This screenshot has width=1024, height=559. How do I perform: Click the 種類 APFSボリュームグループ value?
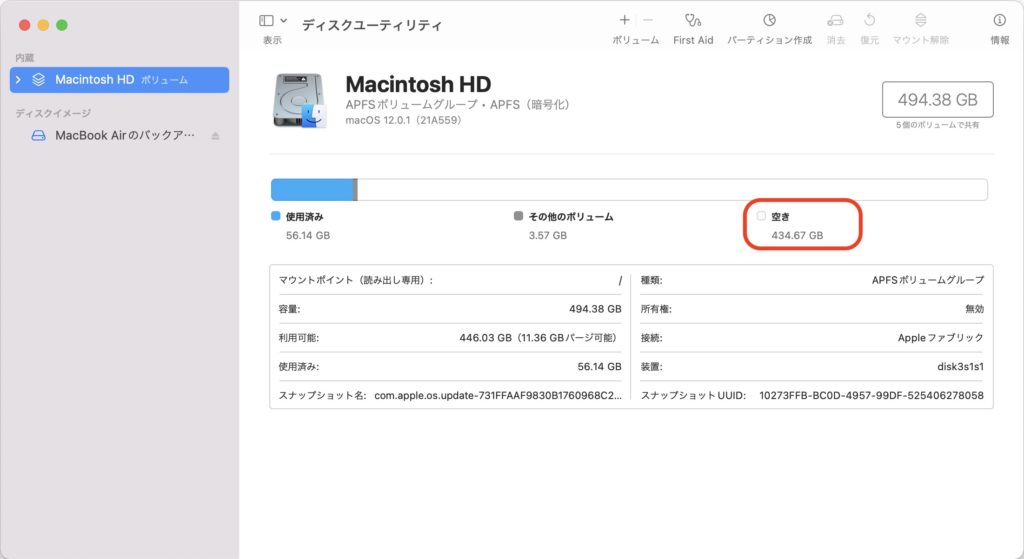point(927,280)
